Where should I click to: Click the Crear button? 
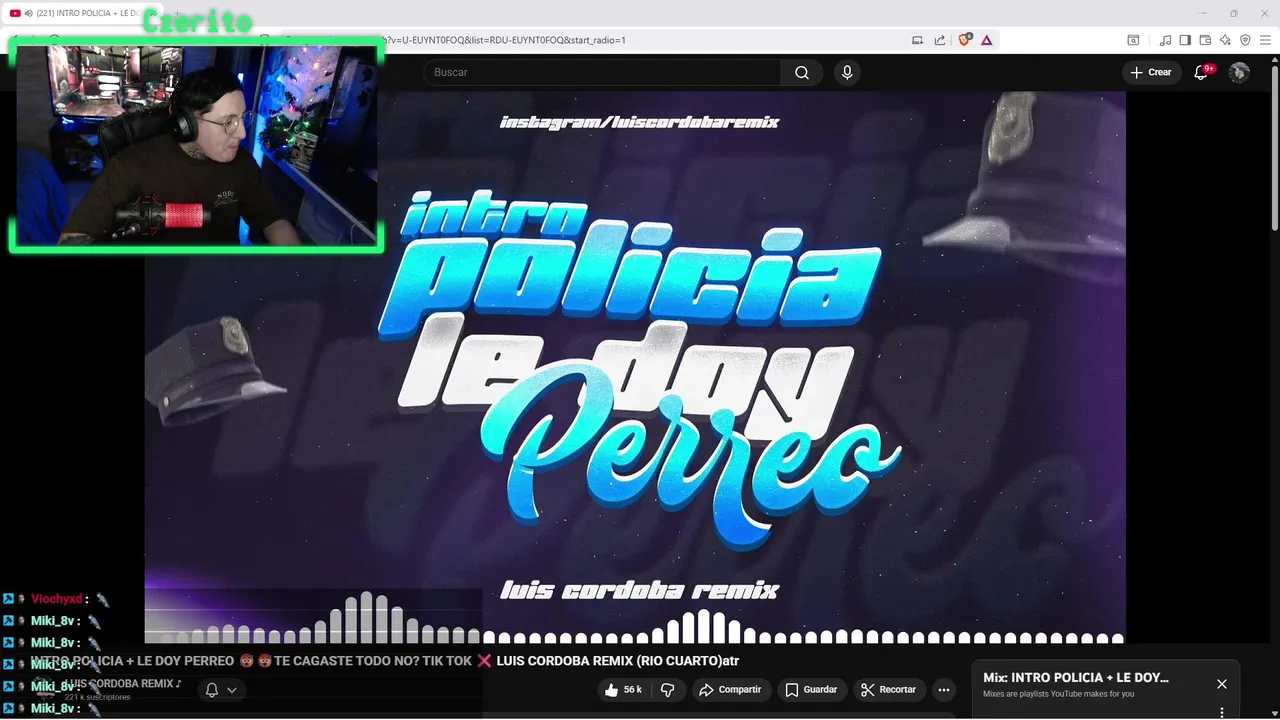[1151, 72]
